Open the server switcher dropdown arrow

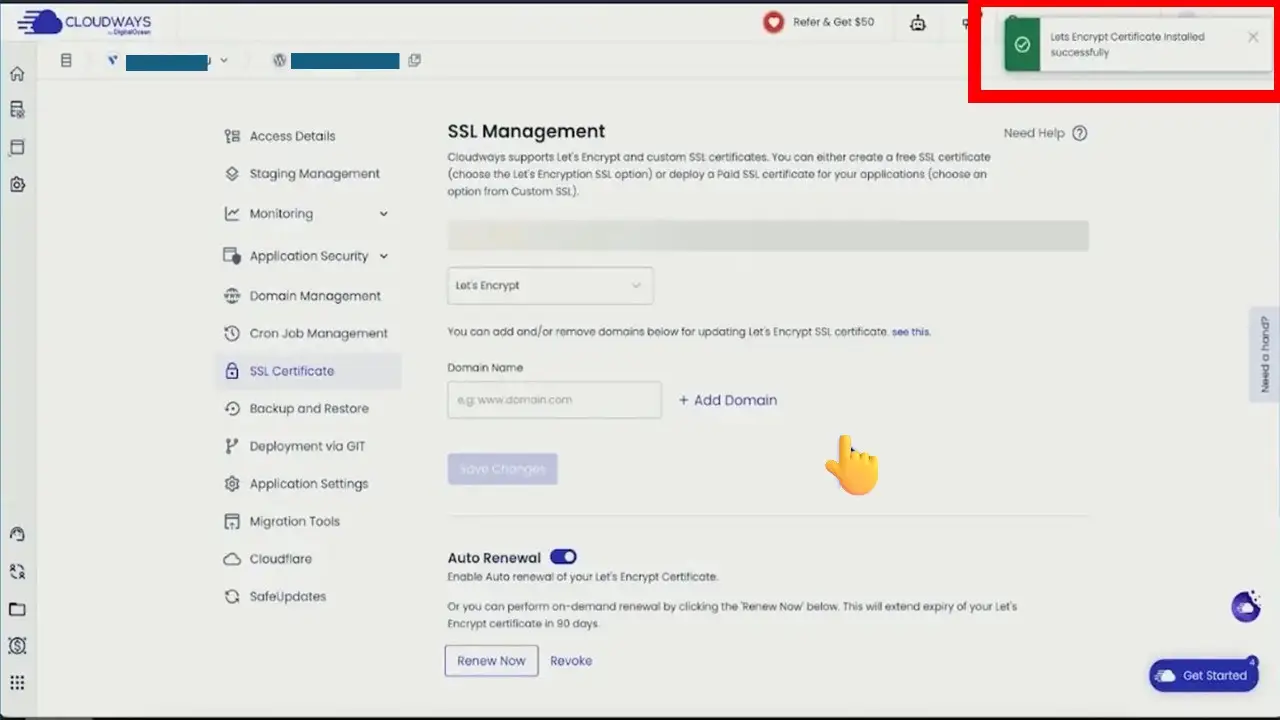tap(224, 60)
